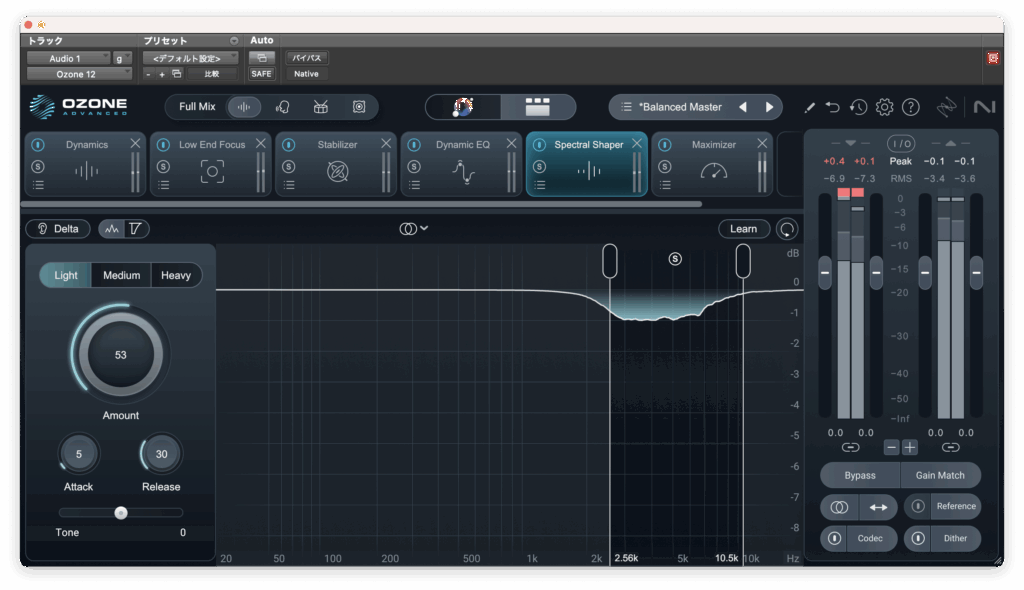Click the Tone slider handle
Screen dimensions: 1024x590
coord(121,513)
